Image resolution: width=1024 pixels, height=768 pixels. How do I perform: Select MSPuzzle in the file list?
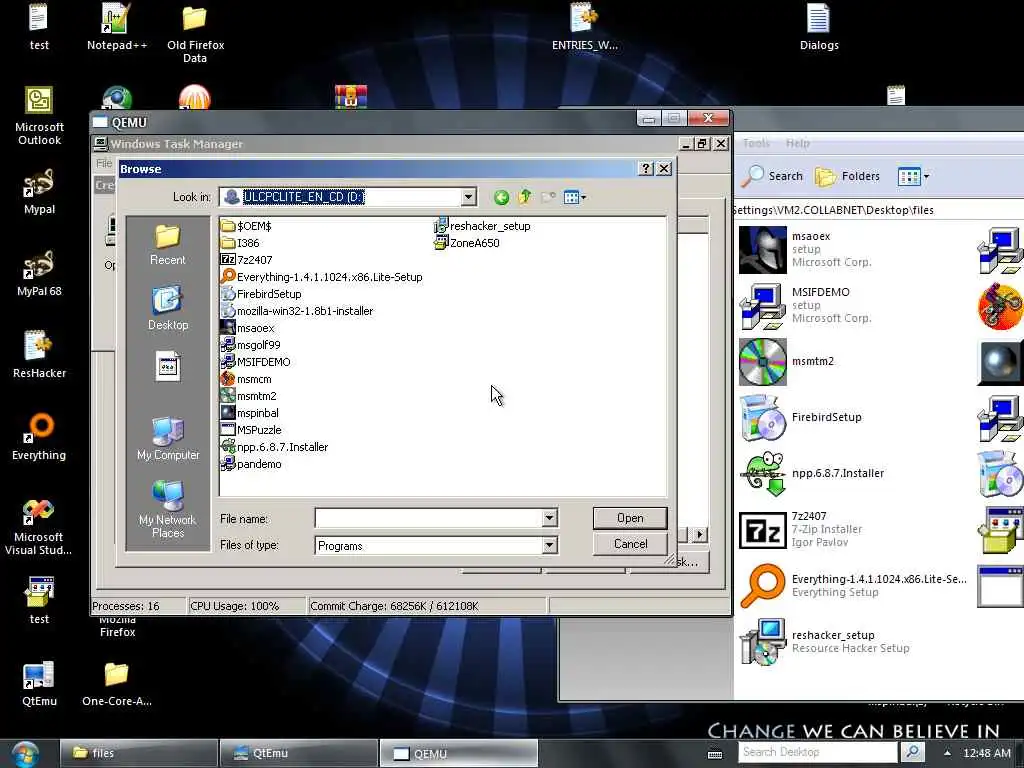coord(251,430)
